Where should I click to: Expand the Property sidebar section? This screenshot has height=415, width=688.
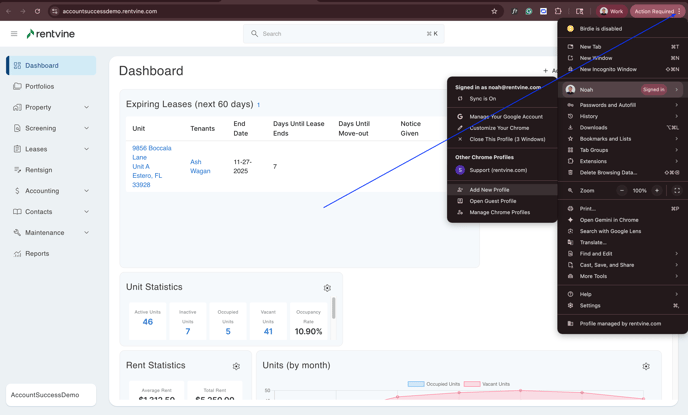click(x=86, y=107)
